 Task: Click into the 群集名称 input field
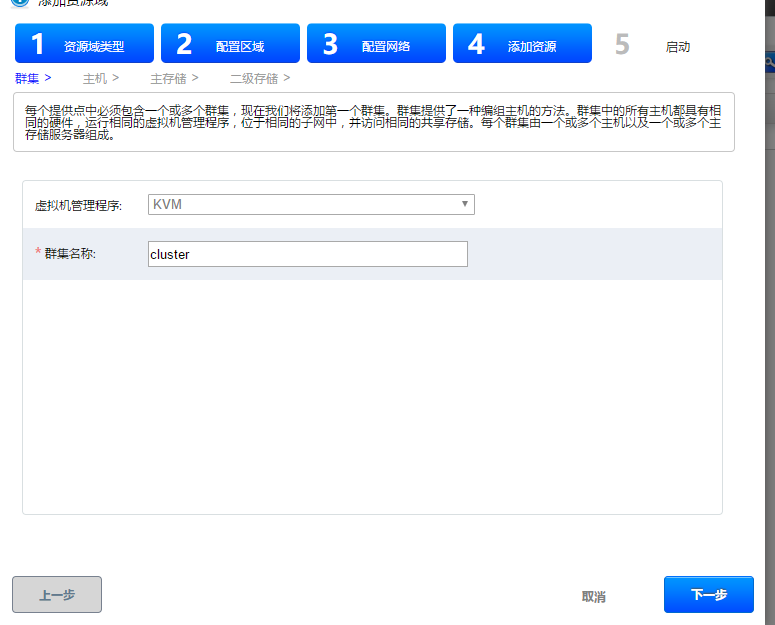pos(307,254)
